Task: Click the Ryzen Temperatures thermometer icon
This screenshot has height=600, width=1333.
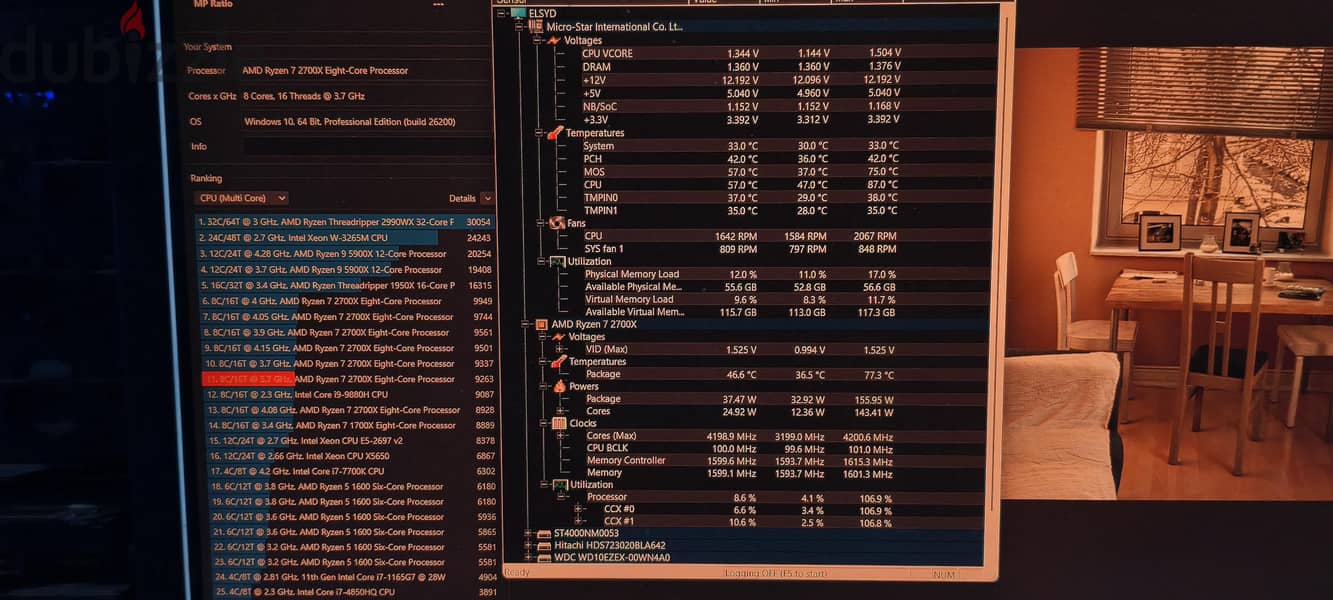Action: point(559,361)
